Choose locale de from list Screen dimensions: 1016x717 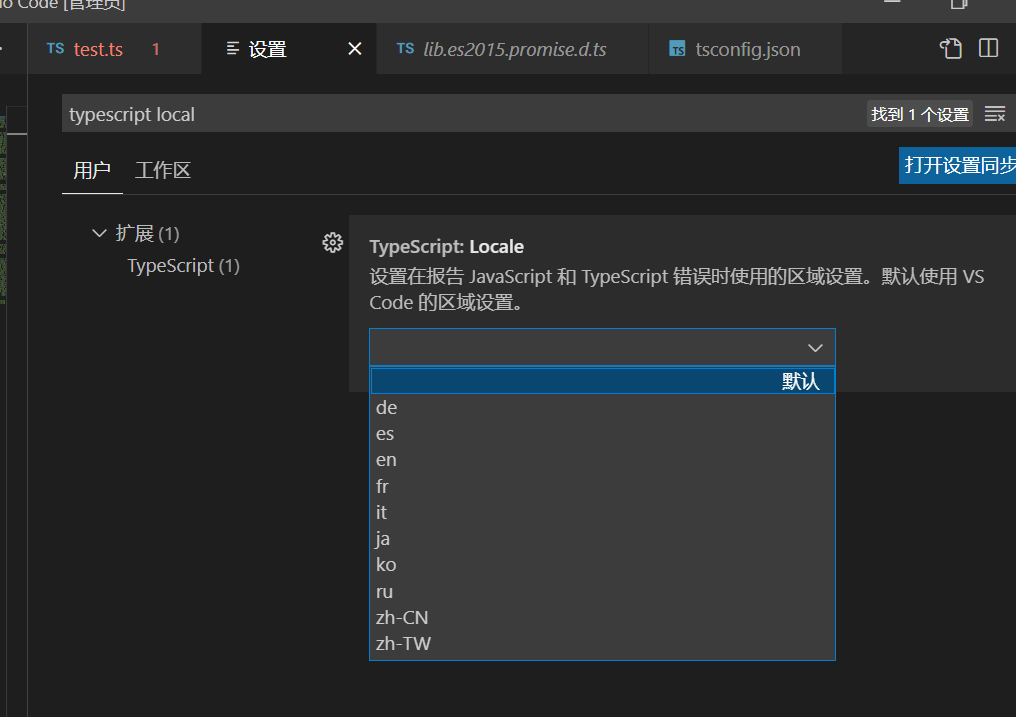click(602, 407)
